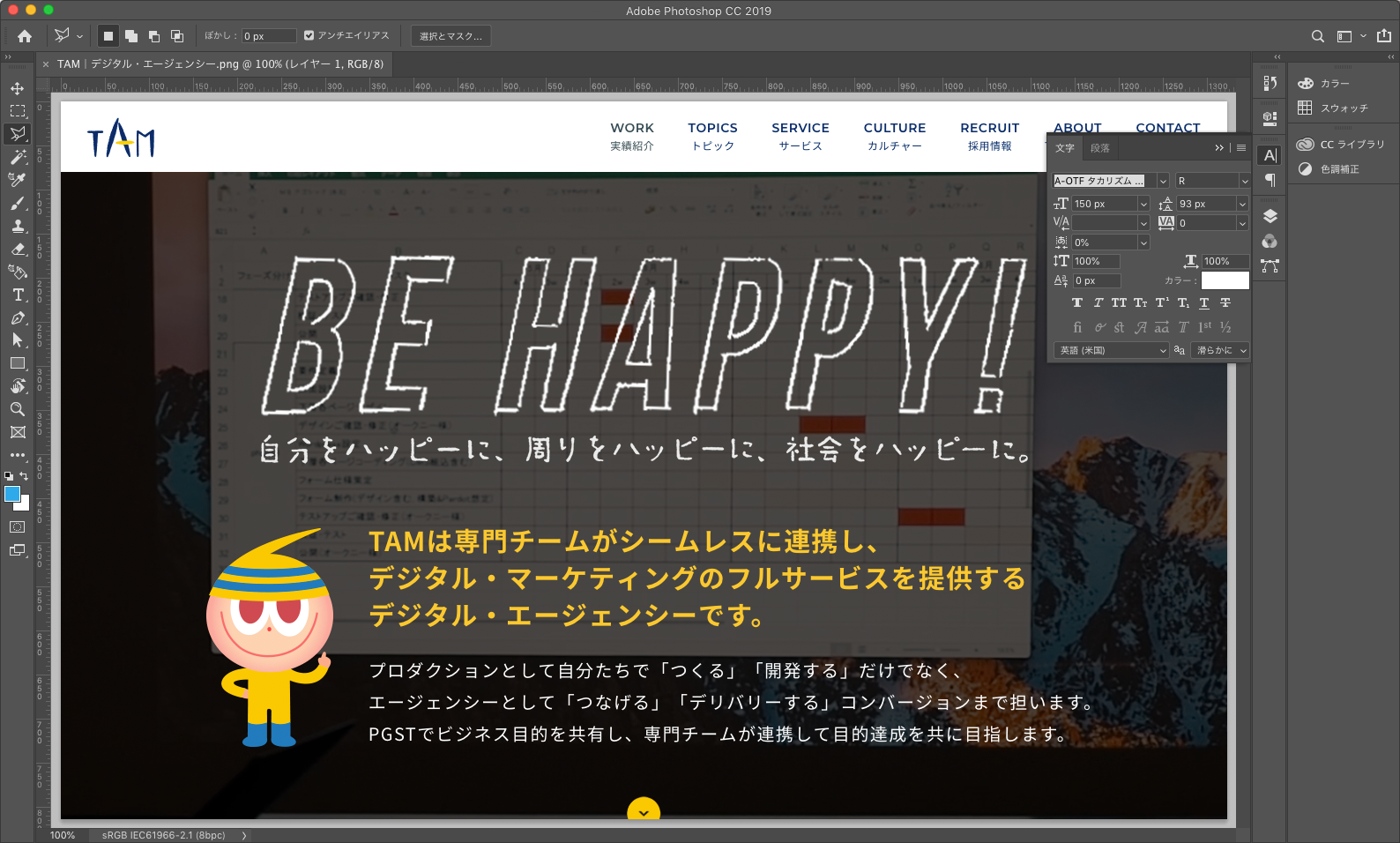Click the Home button in options bar
The height and width of the screenshot is (843, 1400).
point(25,36)
